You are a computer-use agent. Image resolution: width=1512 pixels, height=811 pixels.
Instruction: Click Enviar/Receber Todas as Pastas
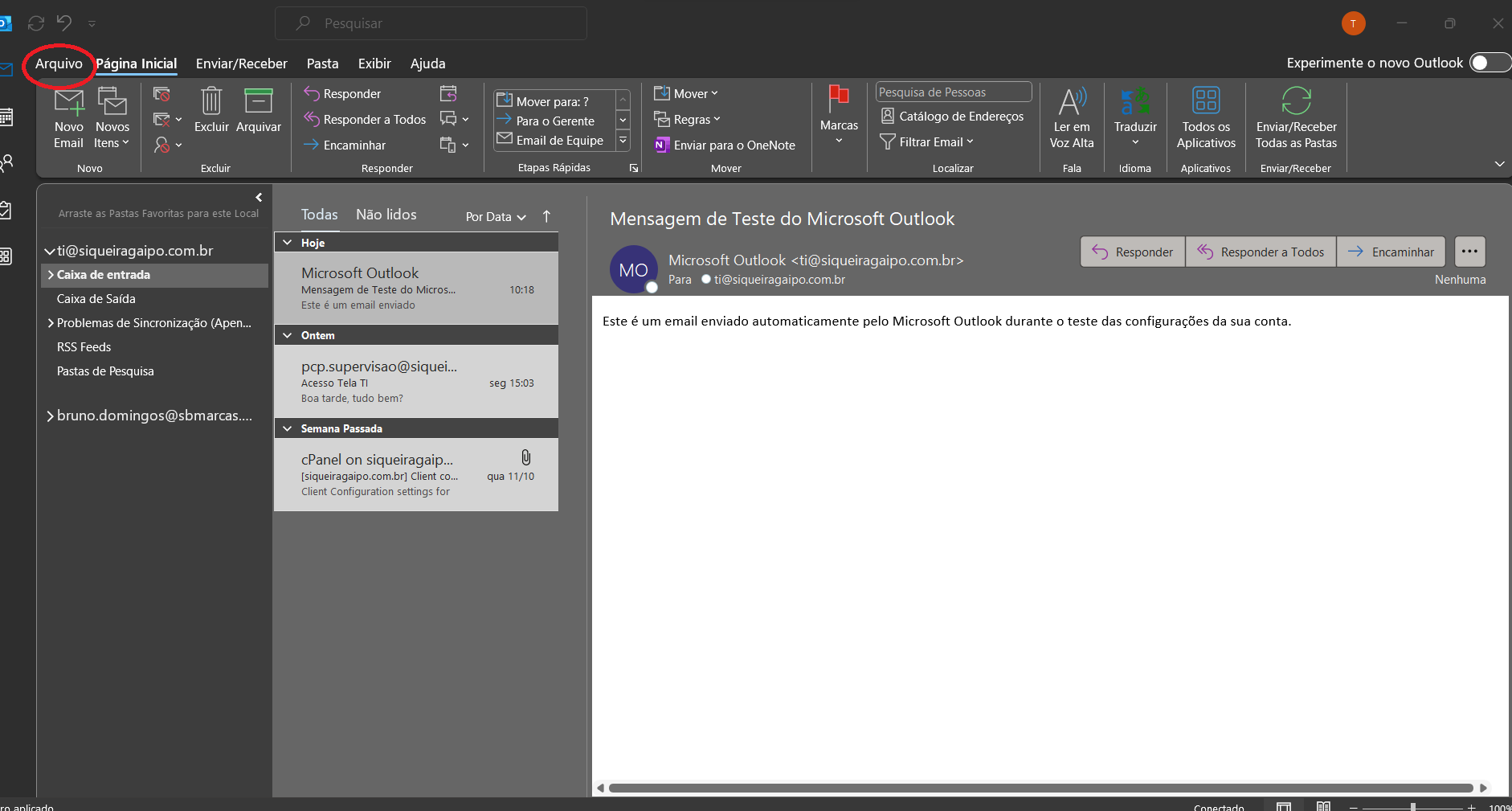1296,118
